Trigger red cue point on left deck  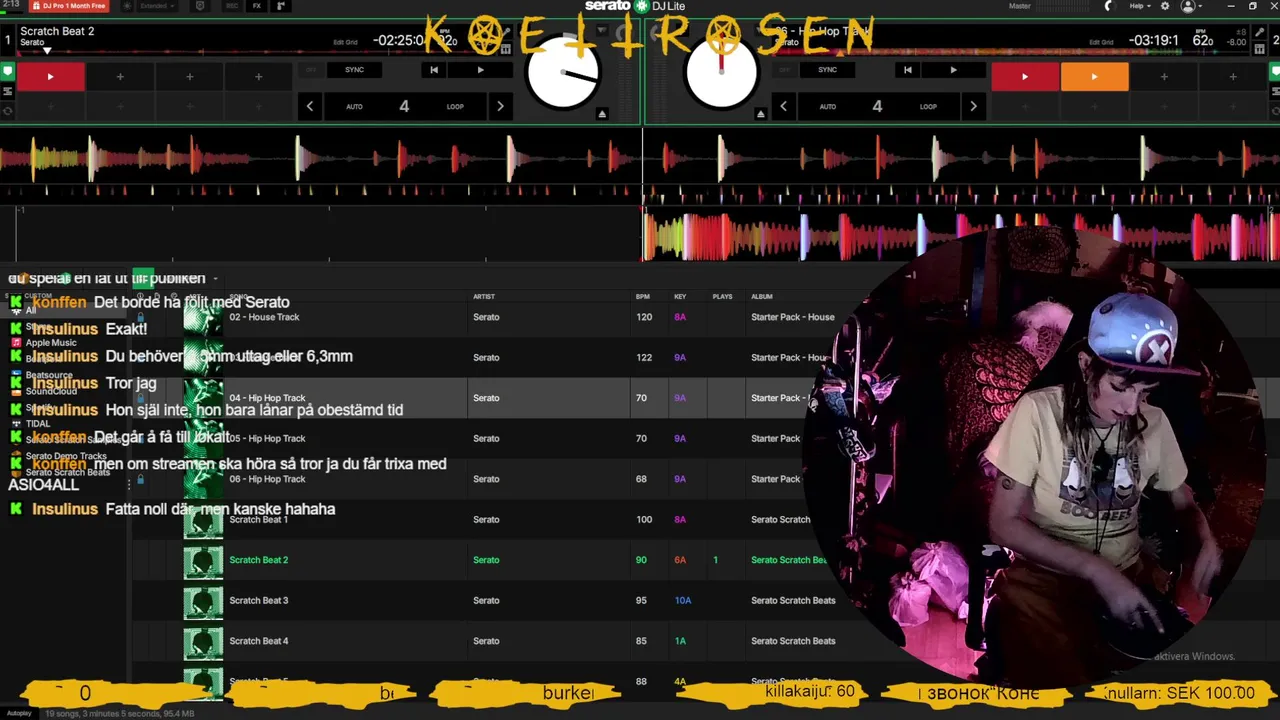(x=50, y=76)
